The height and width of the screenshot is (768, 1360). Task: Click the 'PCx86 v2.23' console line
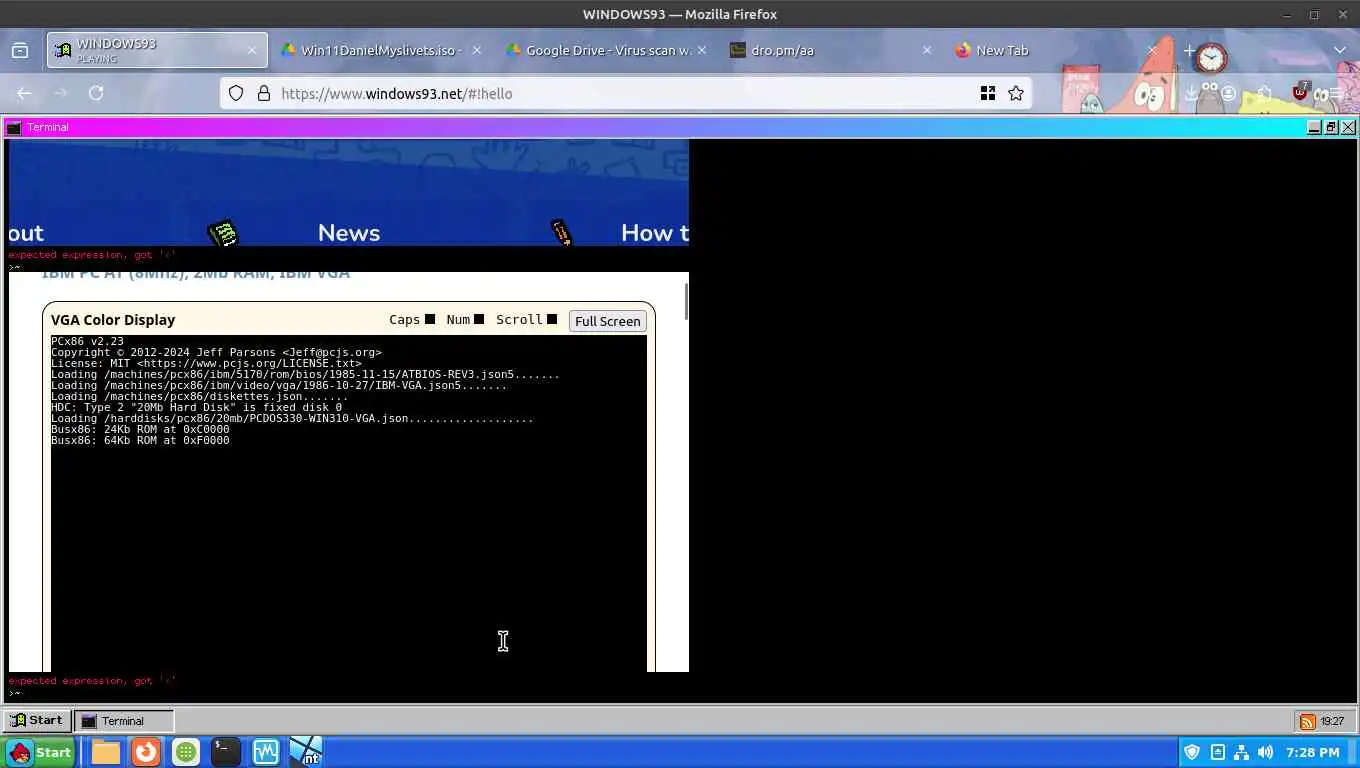coord(87,341)
